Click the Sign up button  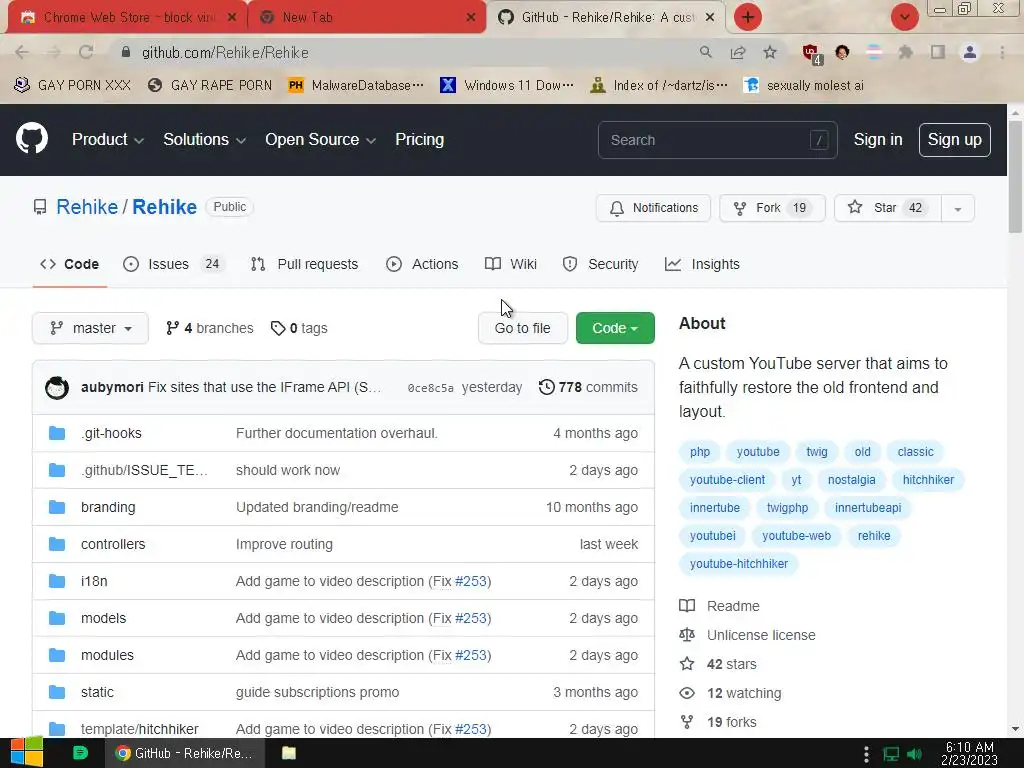pos(954,140)
